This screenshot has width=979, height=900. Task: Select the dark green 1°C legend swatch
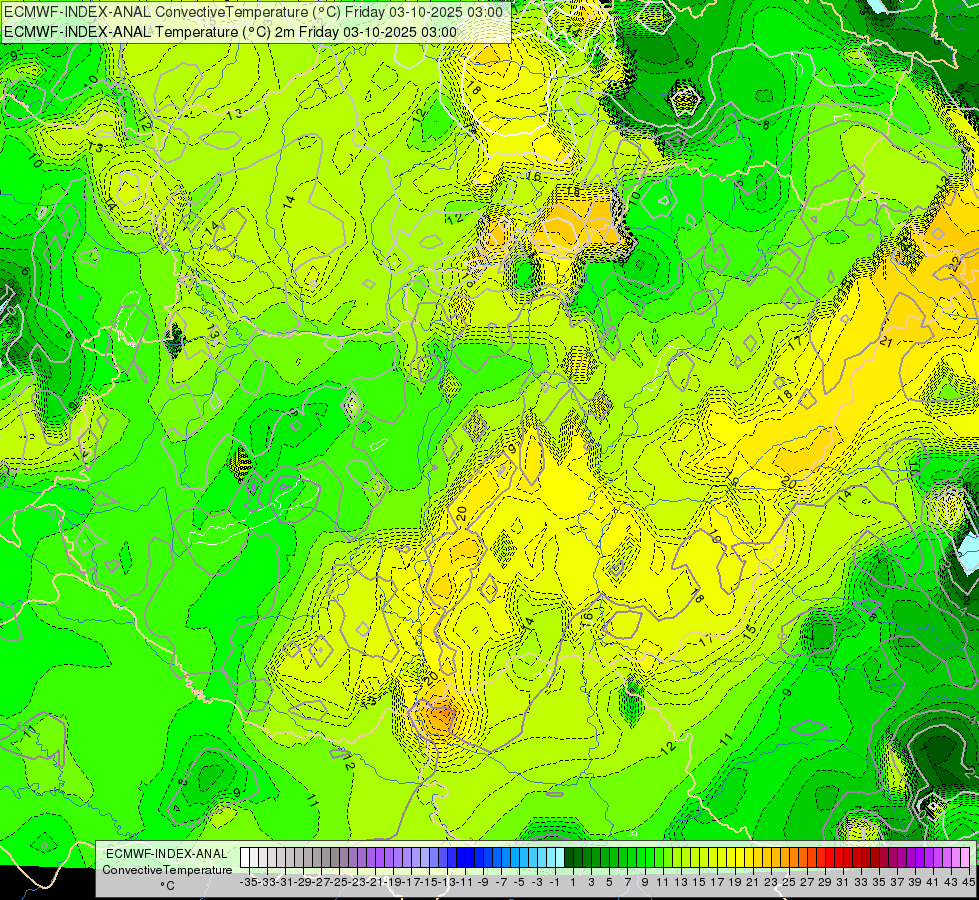(569, 858)
